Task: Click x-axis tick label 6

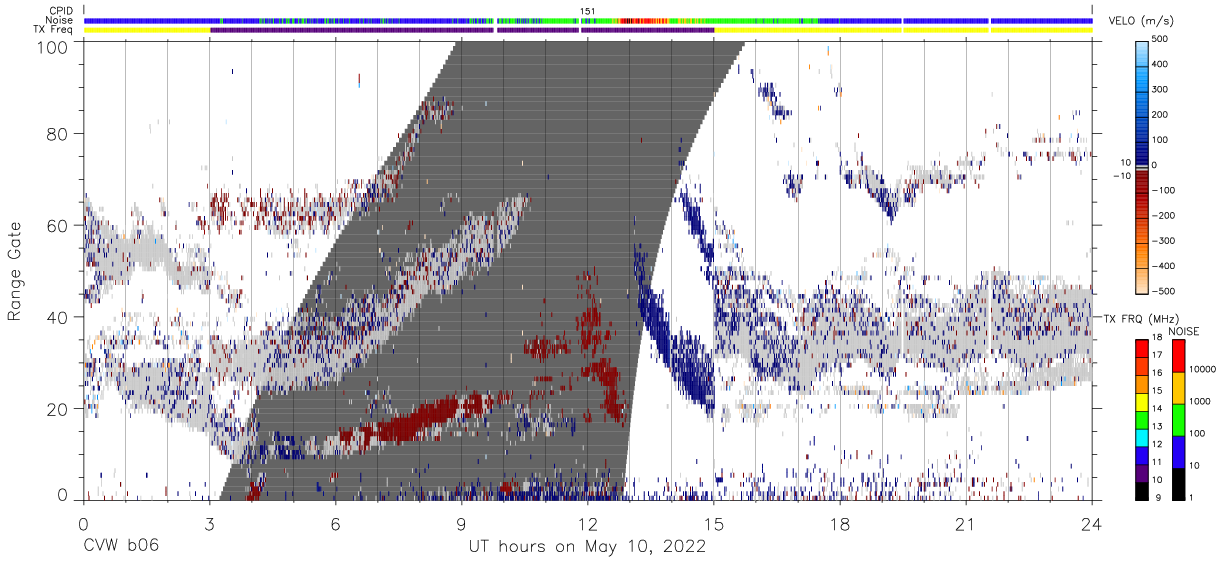Action: pyautogui.click(x=334, y=524)
